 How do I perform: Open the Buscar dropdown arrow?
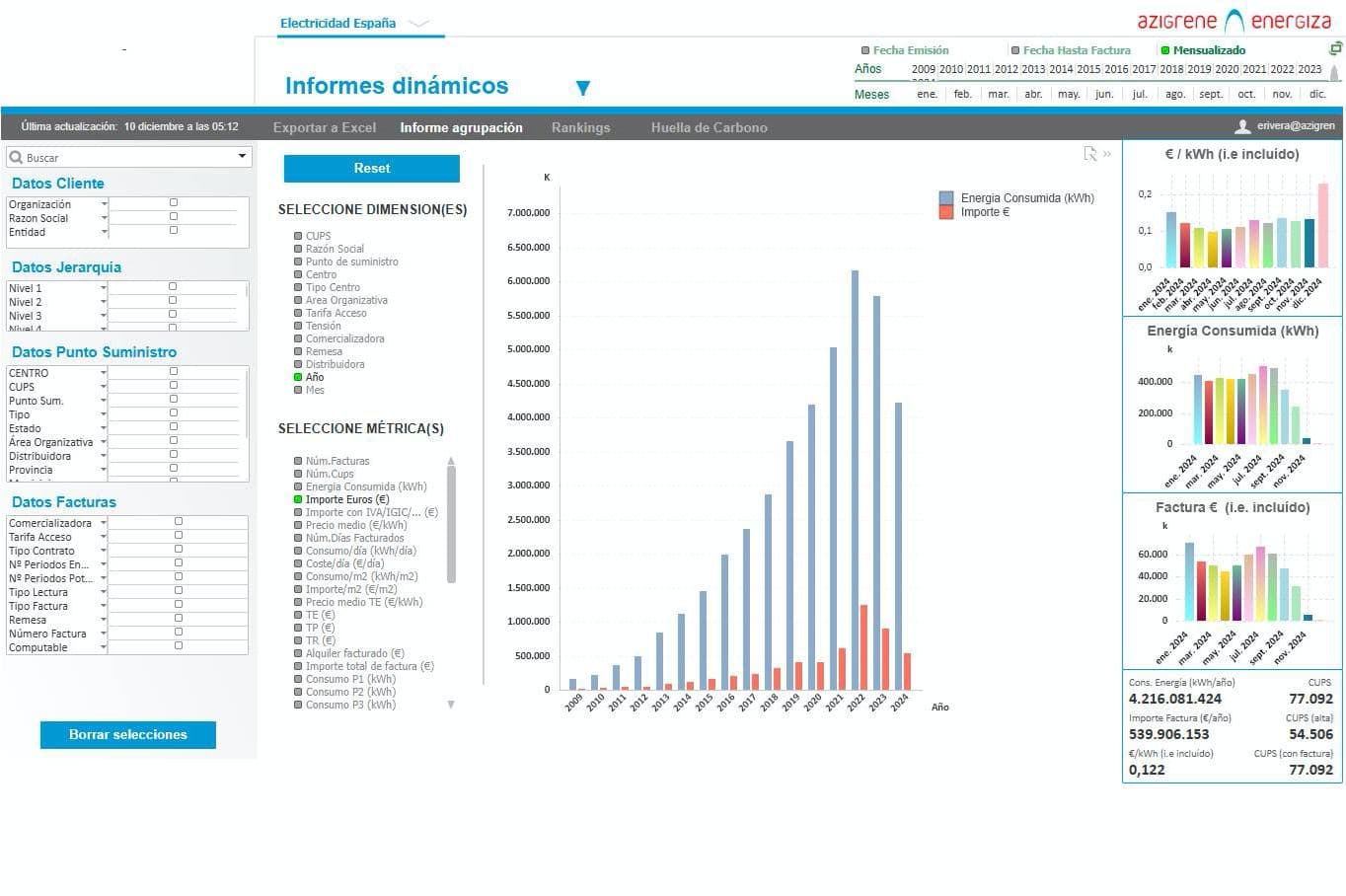click(242, 157)
